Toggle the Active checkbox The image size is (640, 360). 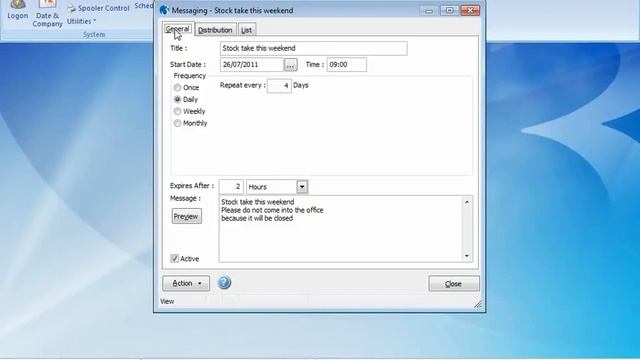tap(175, 258)
